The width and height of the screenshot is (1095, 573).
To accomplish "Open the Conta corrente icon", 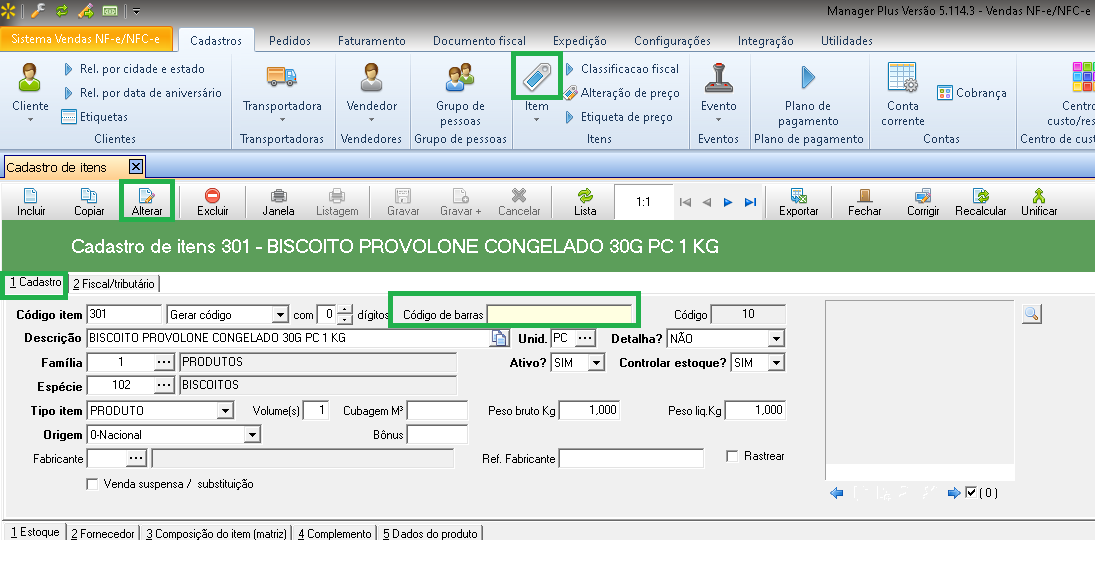I will [x=902, y=76].
